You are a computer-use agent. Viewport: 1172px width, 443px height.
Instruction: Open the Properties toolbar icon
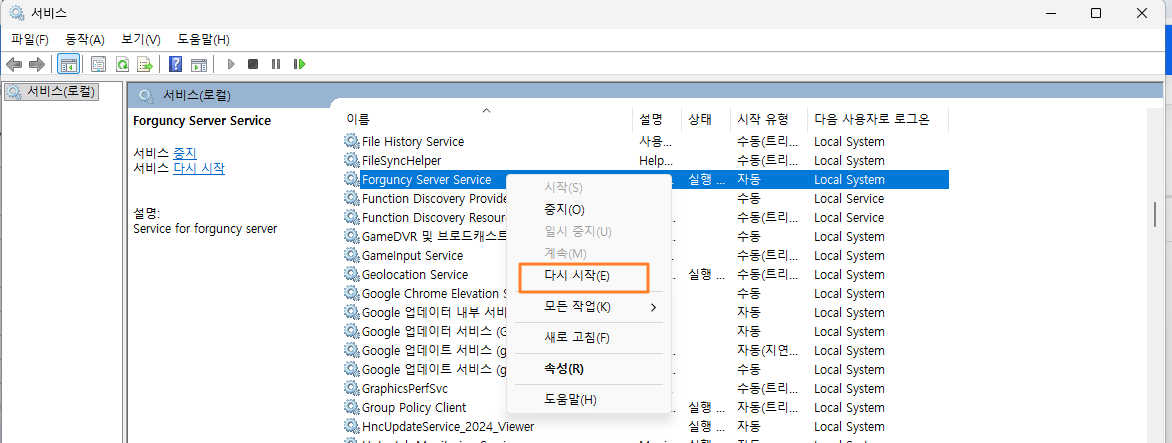pos(99,64)
